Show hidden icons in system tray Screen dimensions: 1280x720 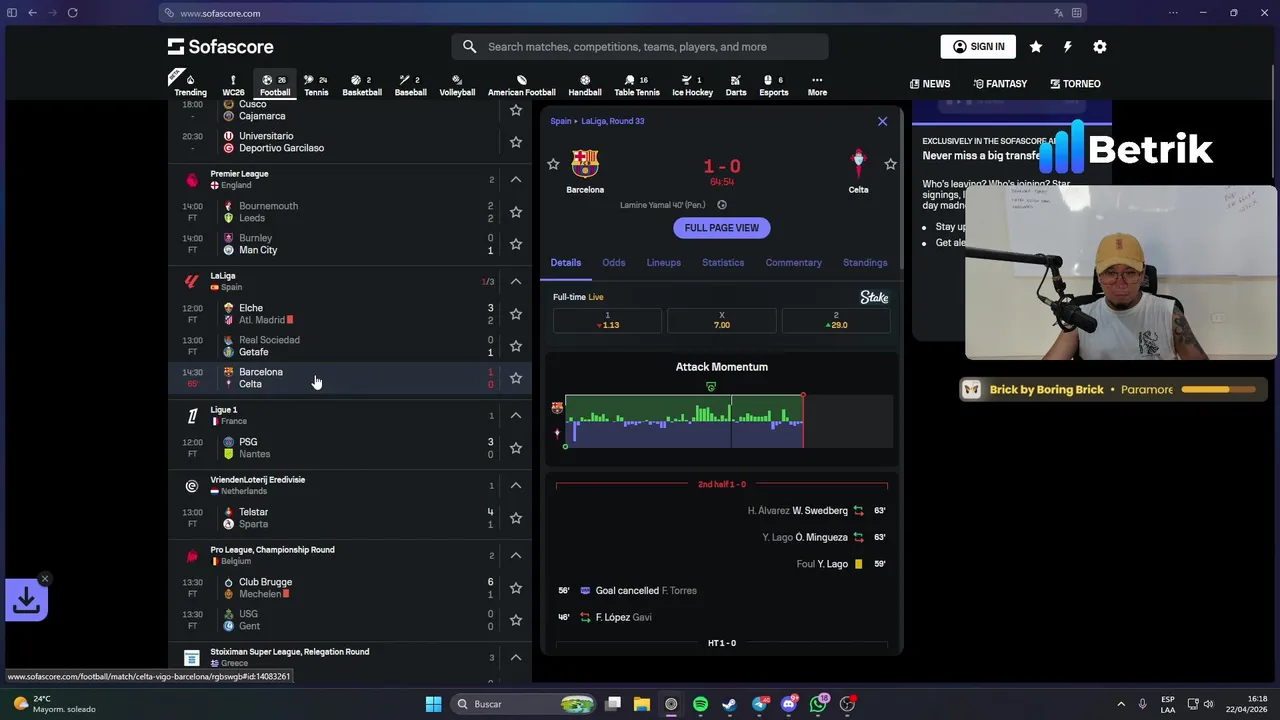point(1121,704)
